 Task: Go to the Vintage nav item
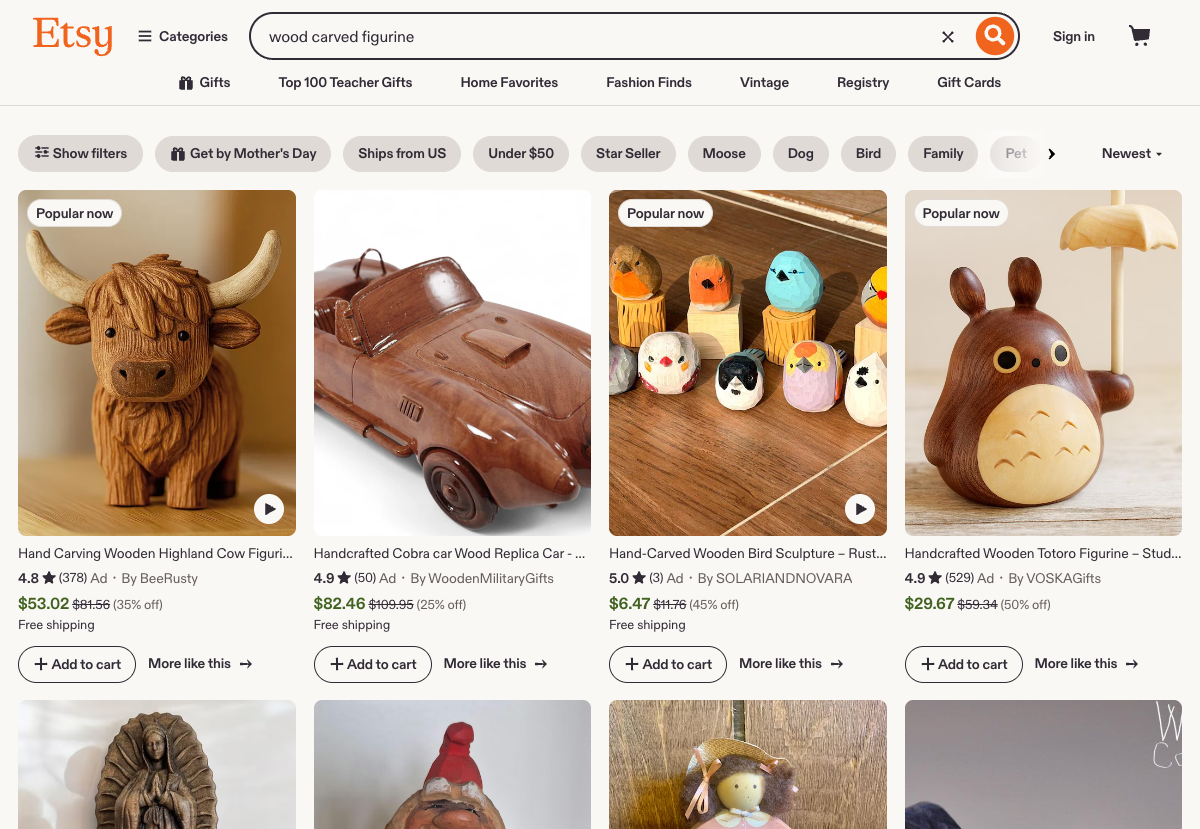pyautogui.click(x=764, y=83)
